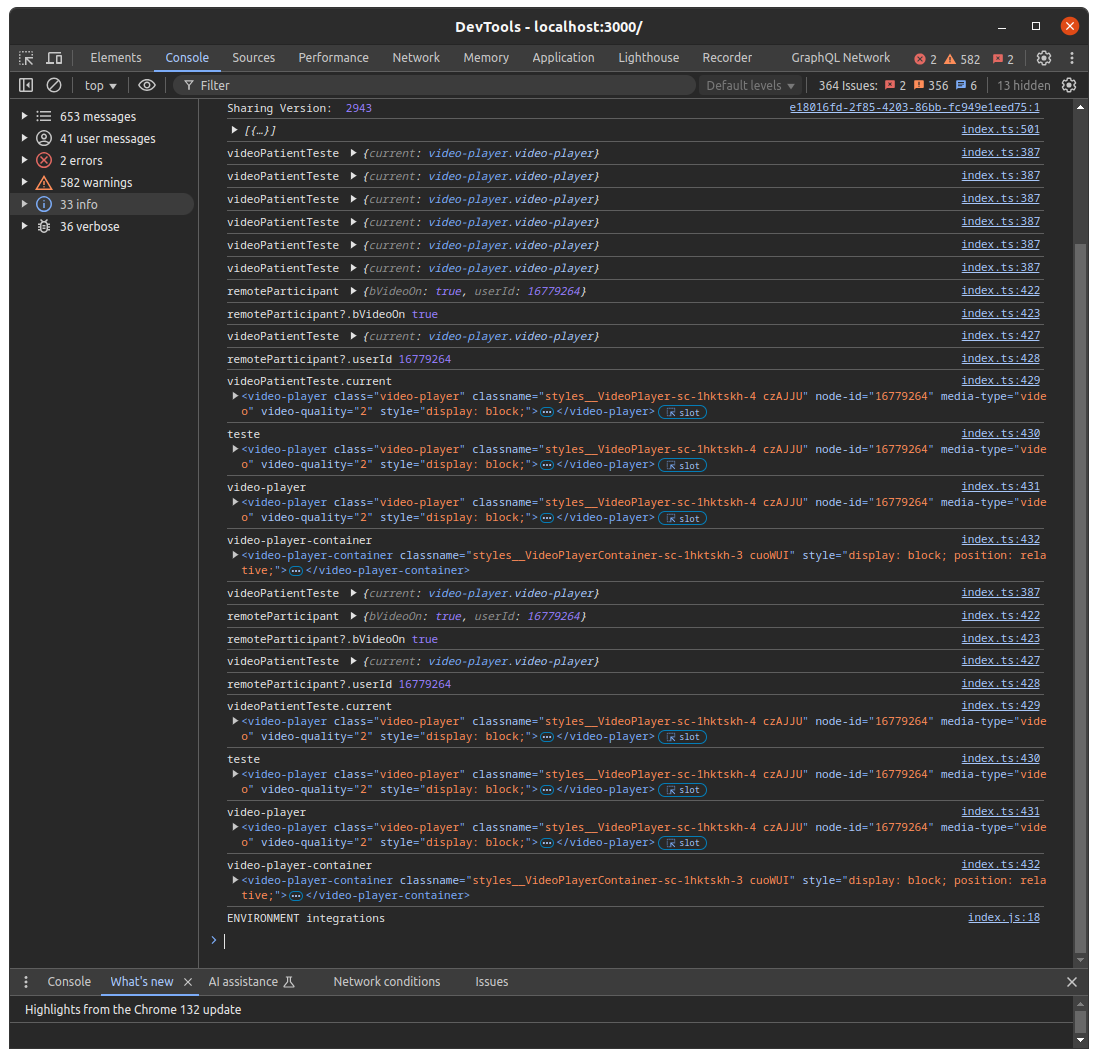Open the Default levels dropdown
The height and width of the screenshot is (1058, 1098).
click(750, 86)
